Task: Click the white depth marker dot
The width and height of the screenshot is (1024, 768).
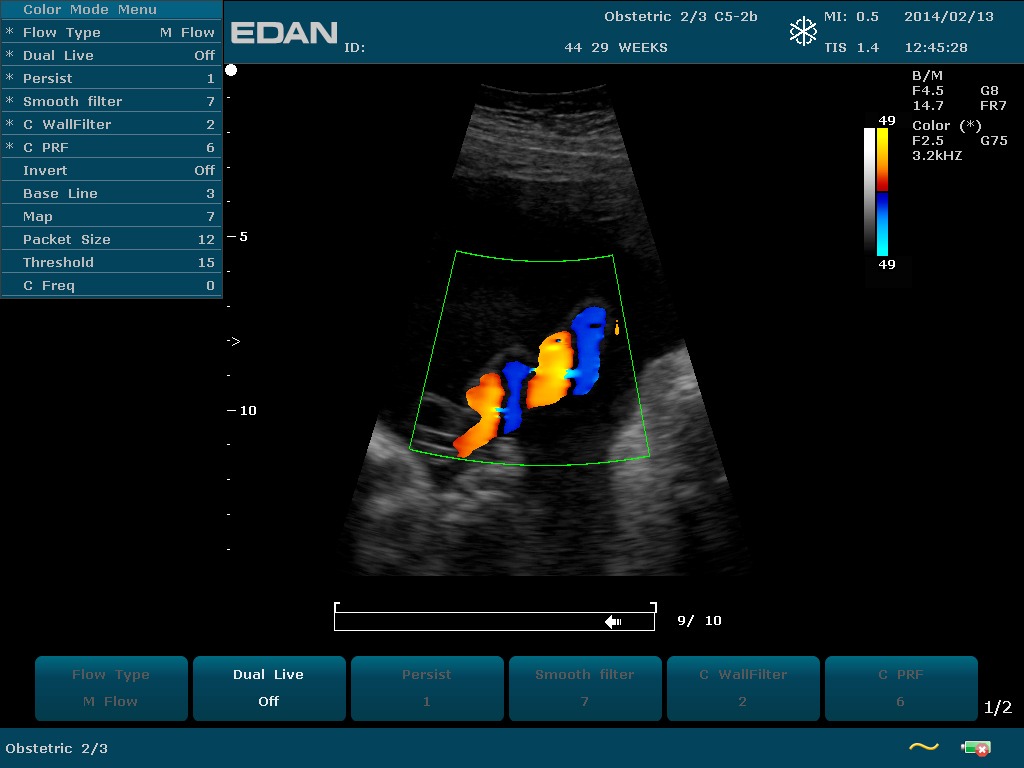Action: click(x=231, y=70)
